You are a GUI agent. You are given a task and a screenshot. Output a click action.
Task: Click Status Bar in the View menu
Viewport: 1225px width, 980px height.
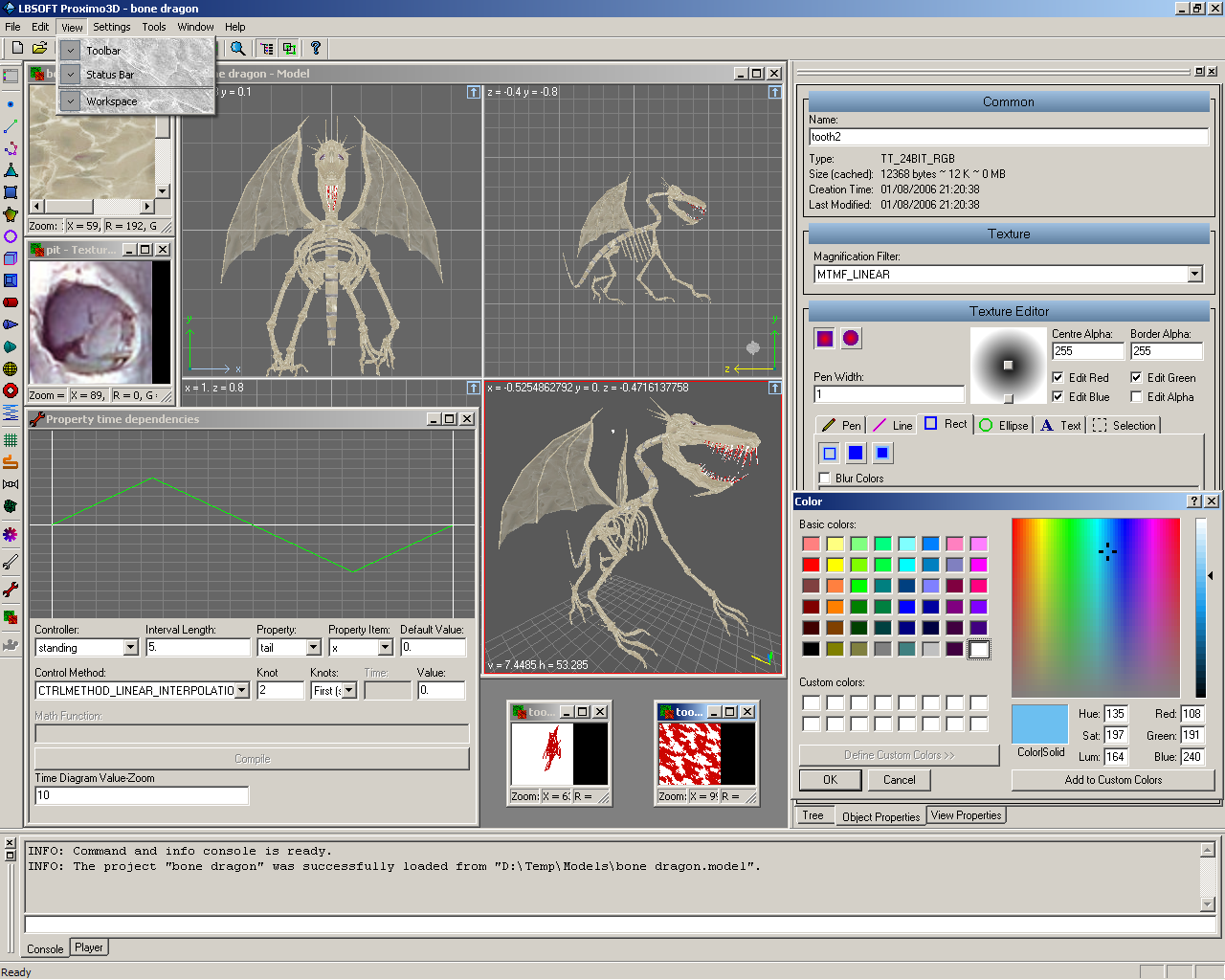(x=110, y=75)
